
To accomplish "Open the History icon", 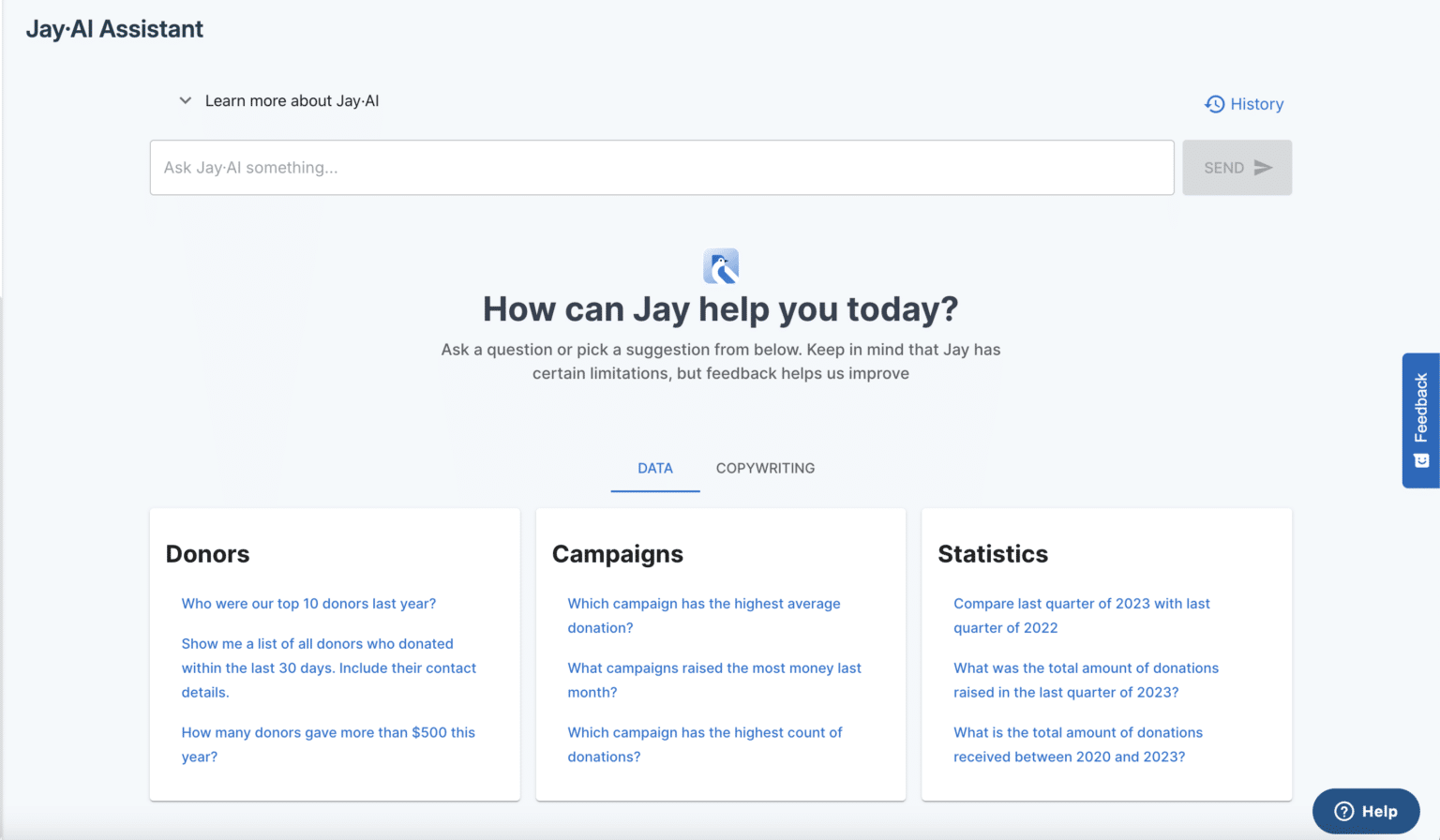I will pyautogui.click(x=1214, y=104).
